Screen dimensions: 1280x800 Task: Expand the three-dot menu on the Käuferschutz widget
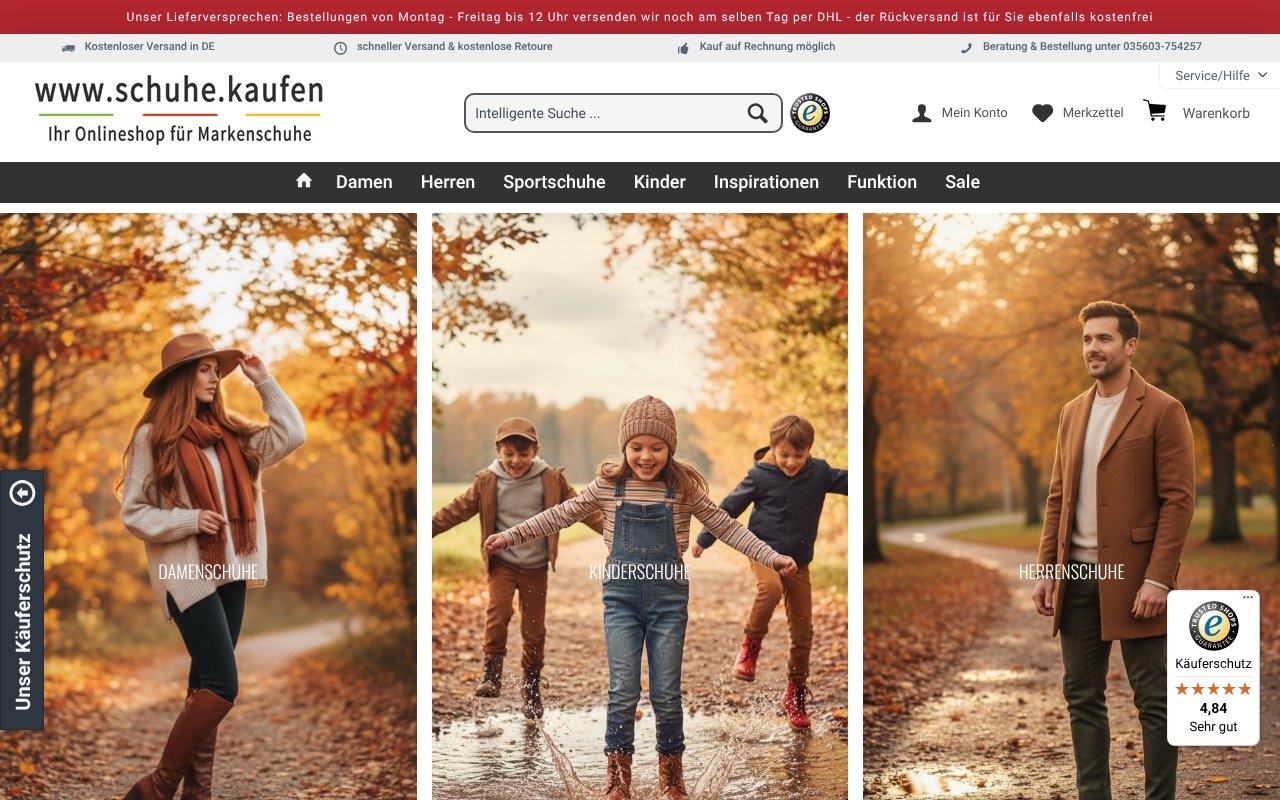point(1247,597)
